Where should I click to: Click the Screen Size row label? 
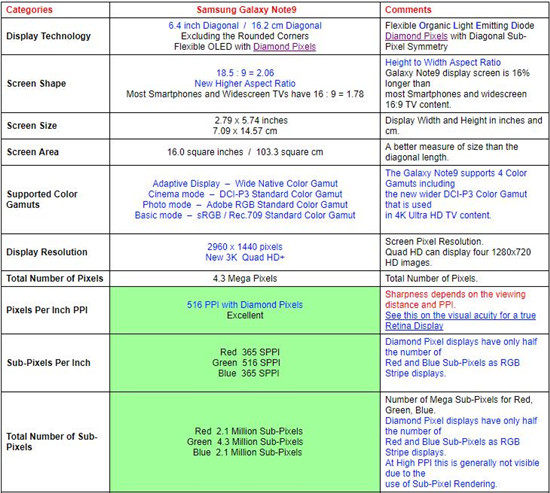pos(32,126)
